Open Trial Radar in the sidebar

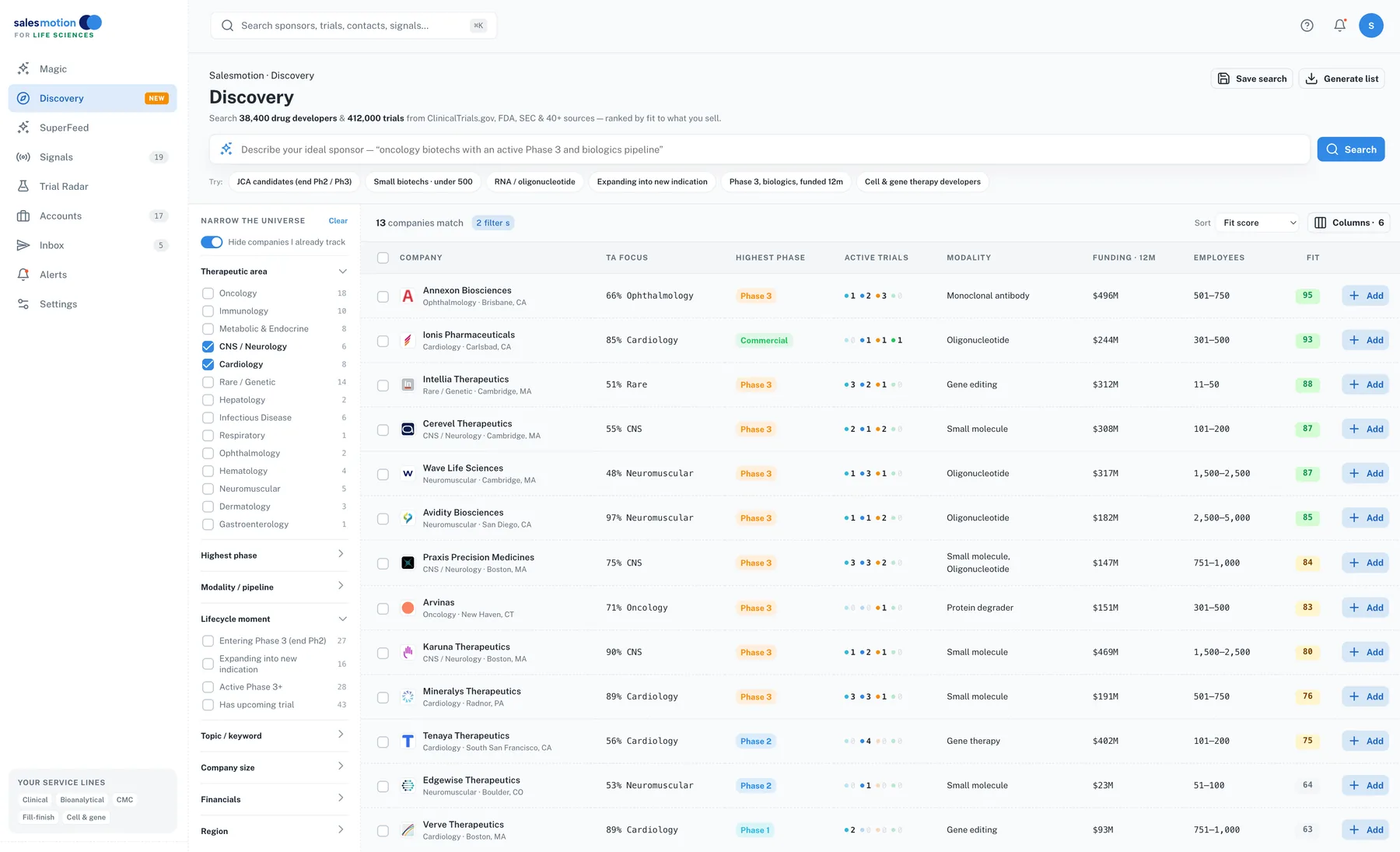point(93,187)
